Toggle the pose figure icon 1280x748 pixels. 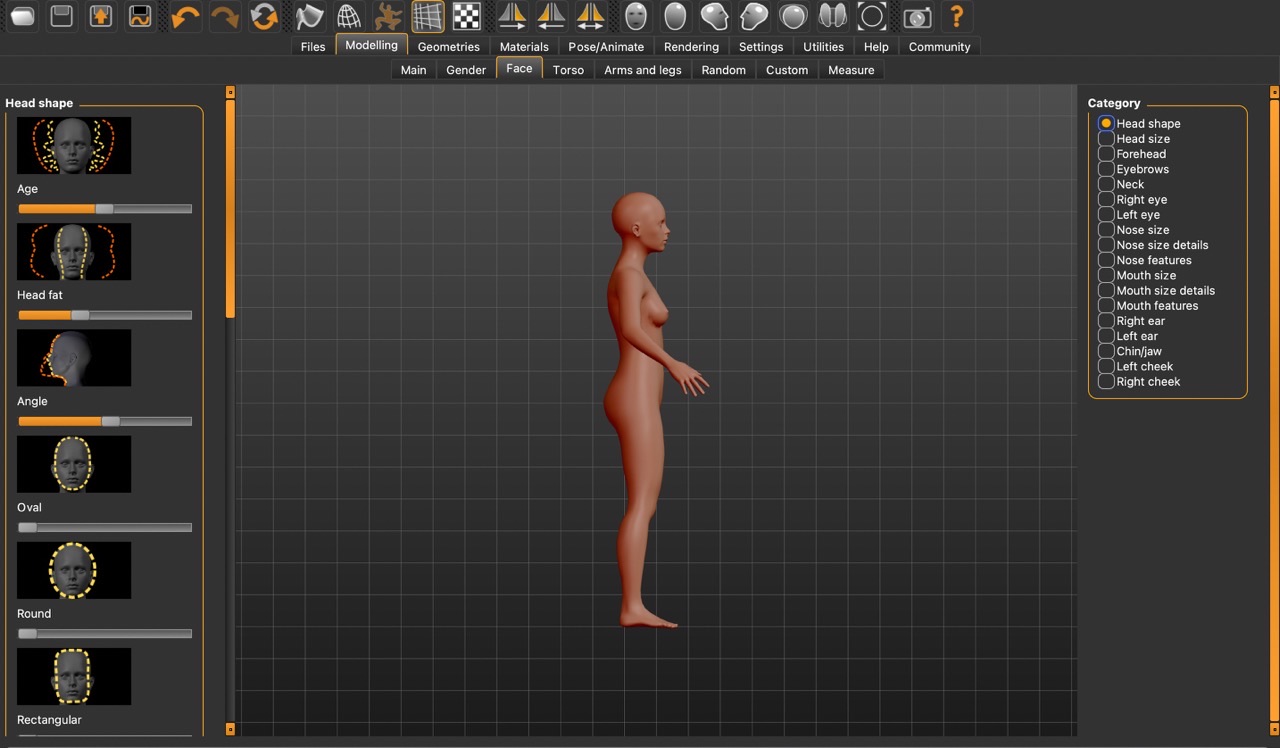pyautogui.click(x=387, y=16)
